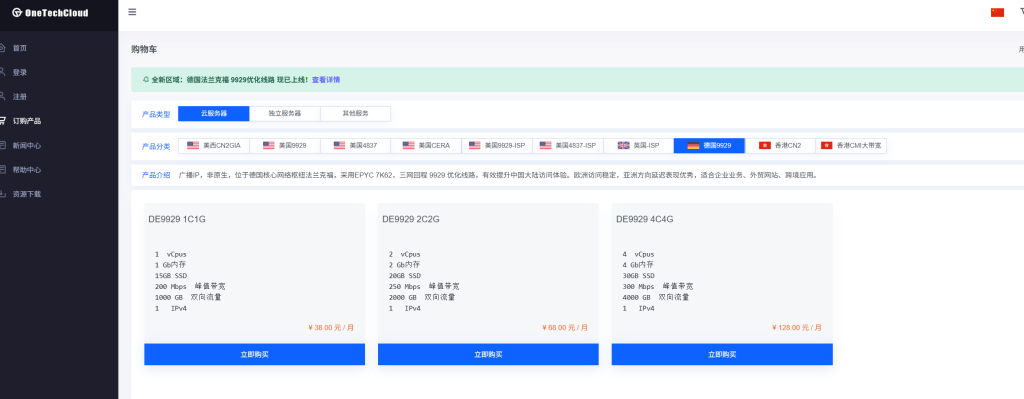1024x399 pixels.
Task: Toggle the hamburger sidebar menu
Action: 132,12
